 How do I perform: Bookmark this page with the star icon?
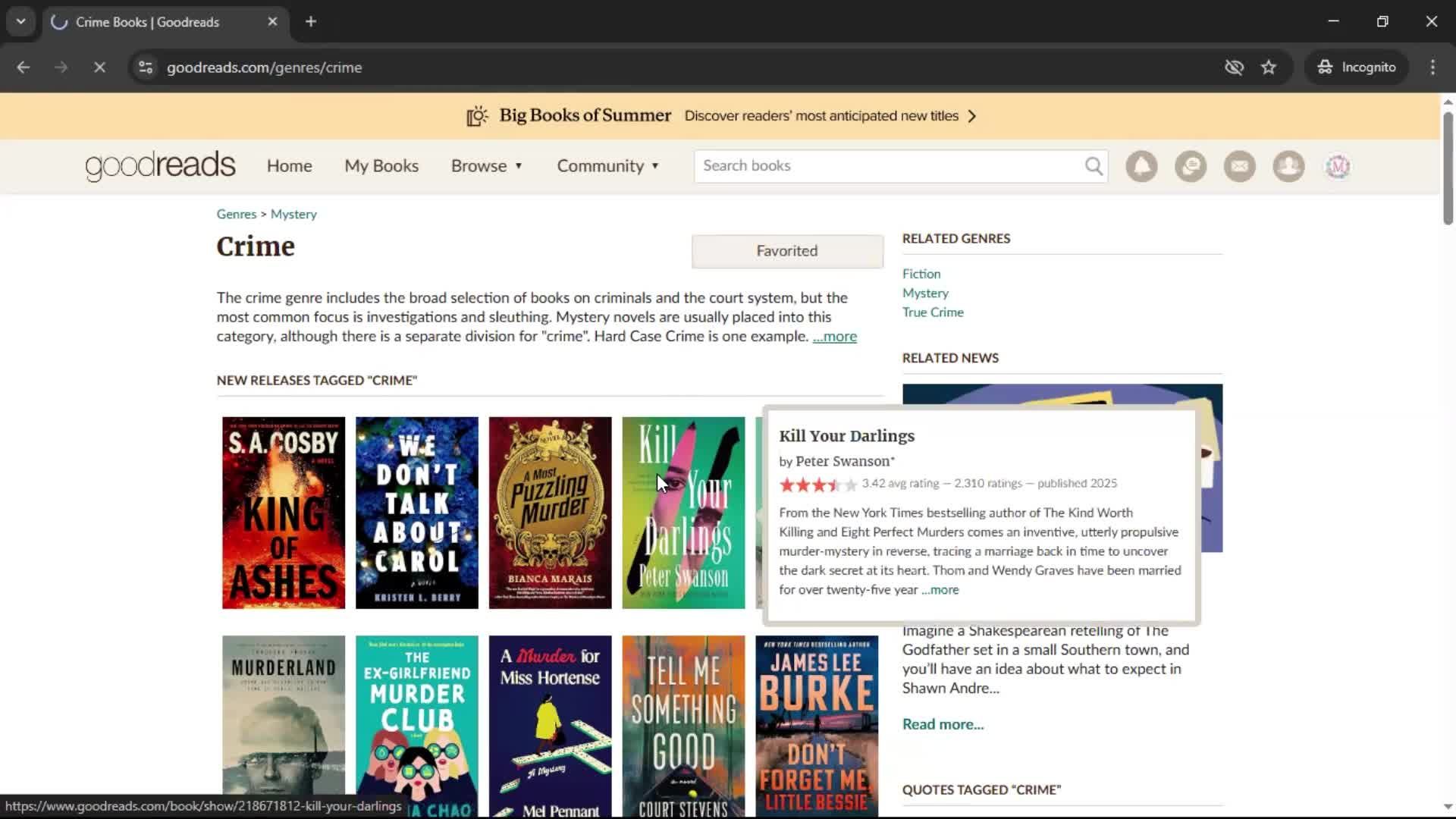(x=1269, y=67)
